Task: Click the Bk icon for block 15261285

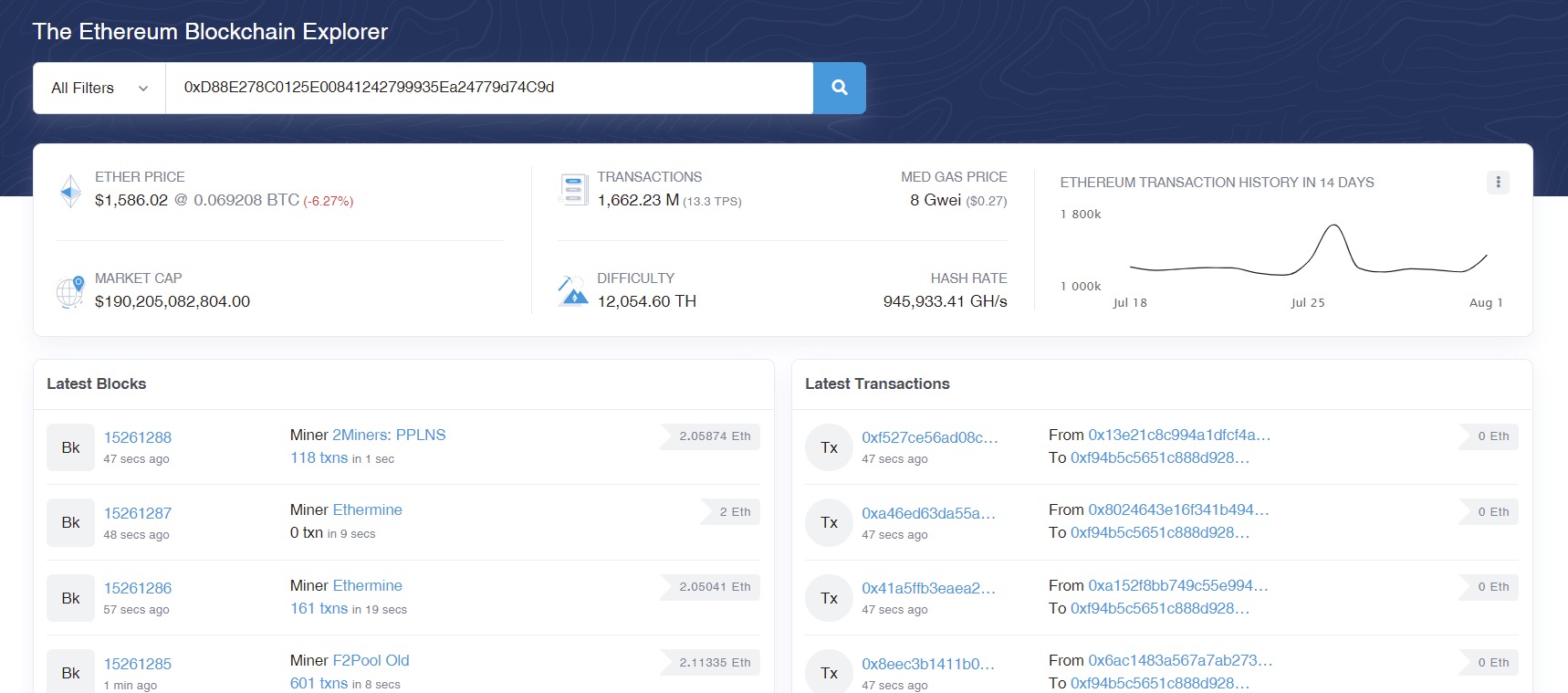Action: tap(70, 673)
